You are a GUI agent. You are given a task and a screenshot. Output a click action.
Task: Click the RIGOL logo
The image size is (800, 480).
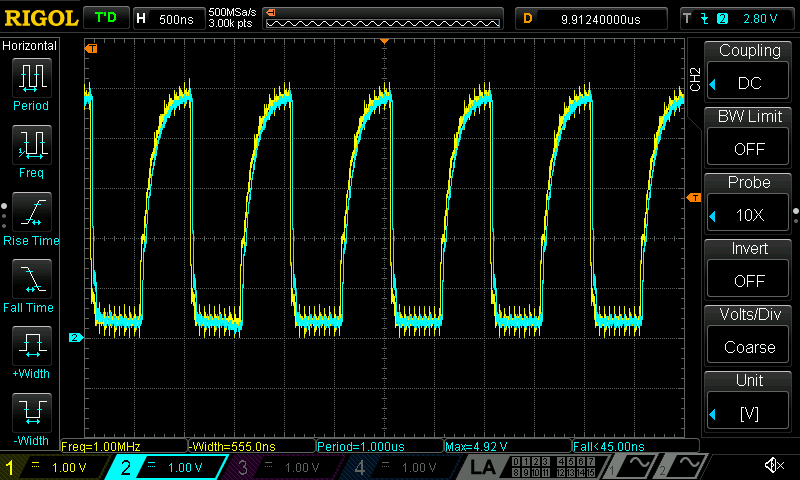(41, 18)
